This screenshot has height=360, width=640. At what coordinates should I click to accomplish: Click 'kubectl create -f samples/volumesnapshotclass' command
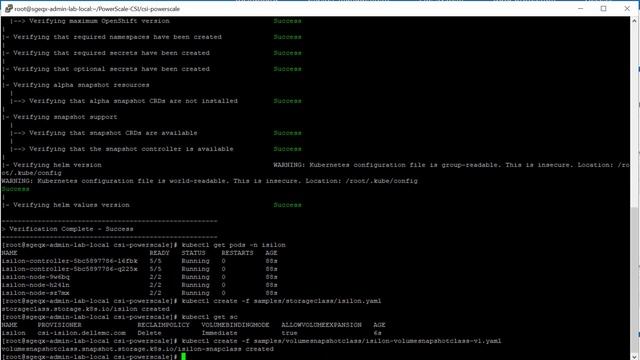(341, 341)
